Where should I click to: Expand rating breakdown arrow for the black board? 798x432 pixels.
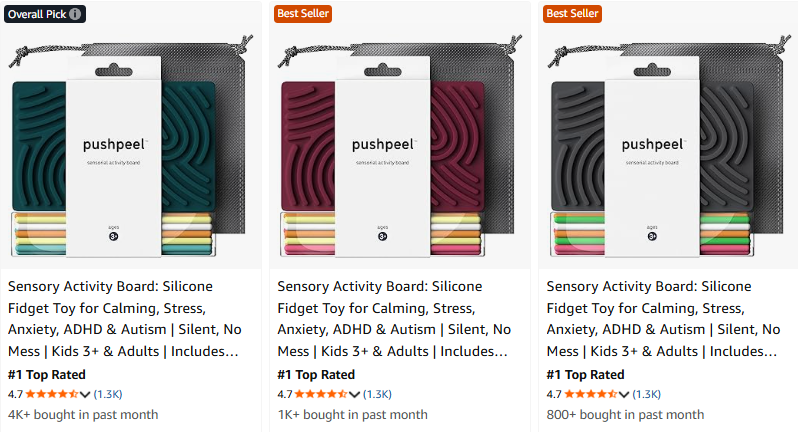pyautogui.click(x=623, y=394)
